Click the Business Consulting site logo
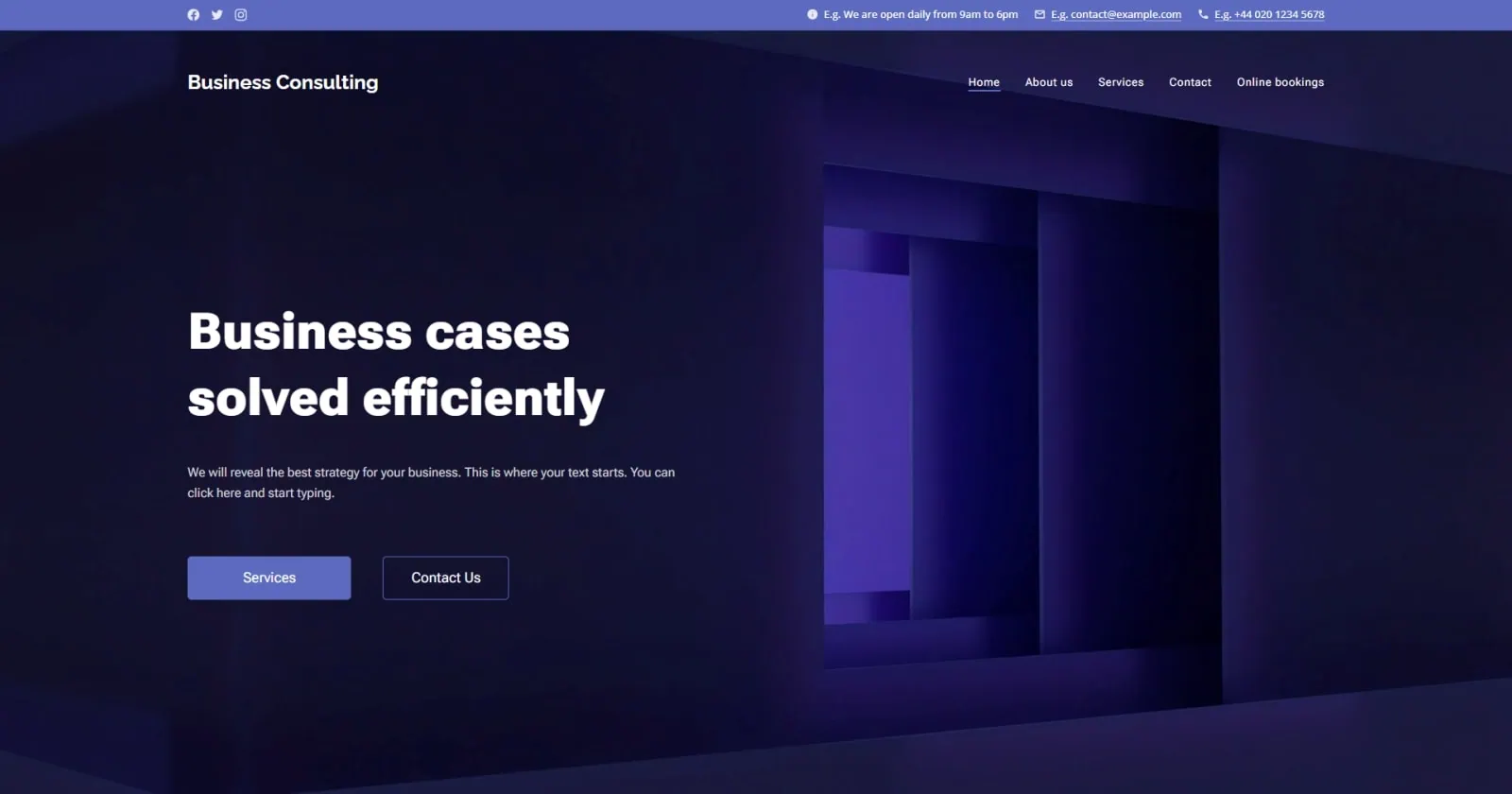This screenshot has height=794, width=1512. click(x=283, y=82)
